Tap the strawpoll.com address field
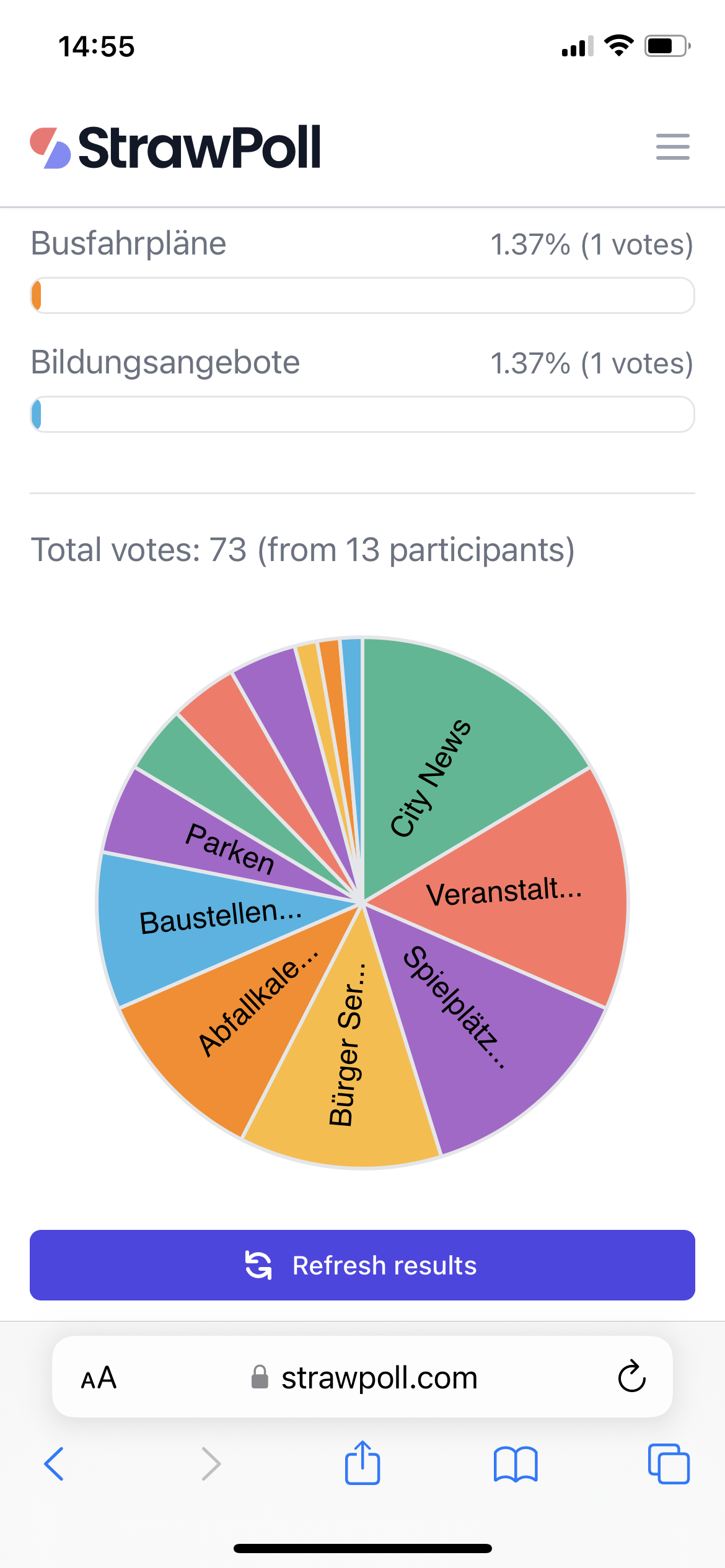Image resolution: width=725 pixels, height=1568 pixels. tap(362, 1377)
